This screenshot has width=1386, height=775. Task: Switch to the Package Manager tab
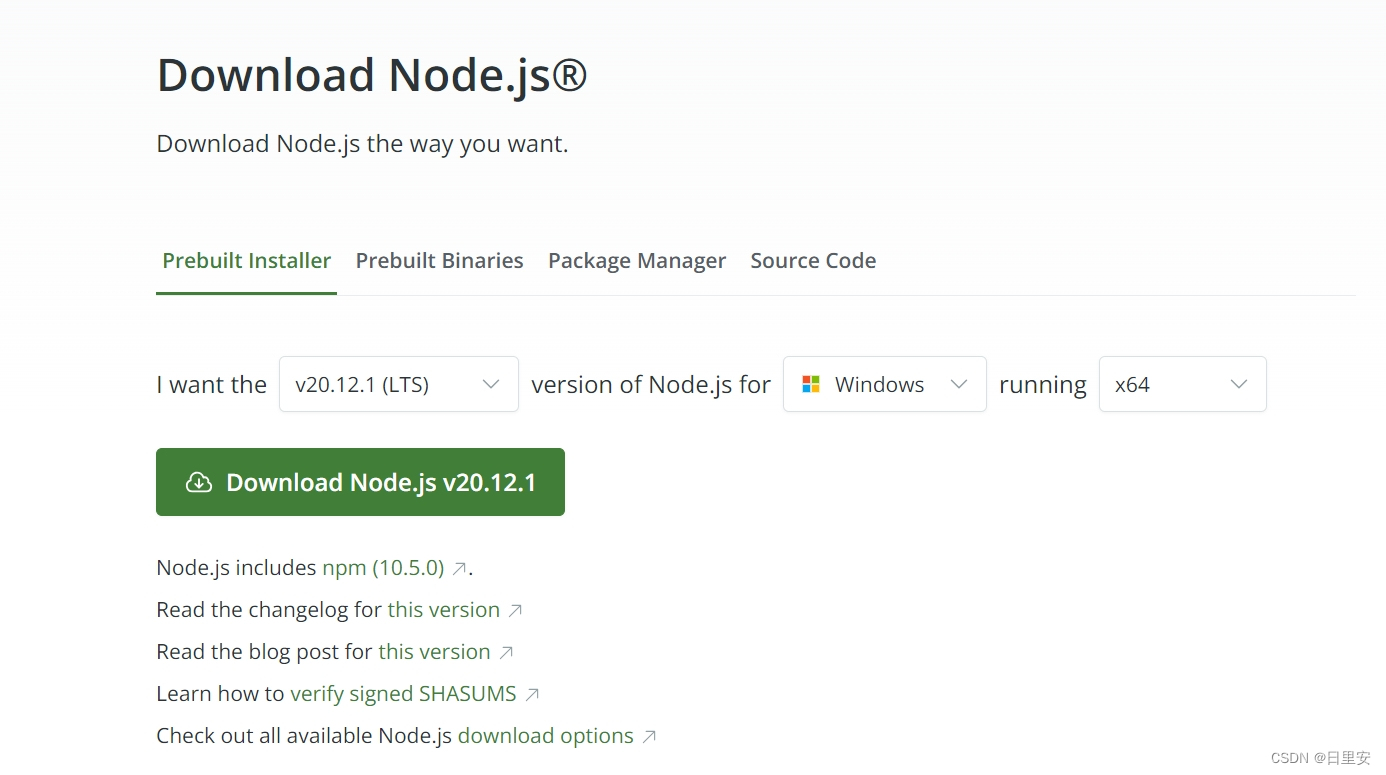(637, 260)
